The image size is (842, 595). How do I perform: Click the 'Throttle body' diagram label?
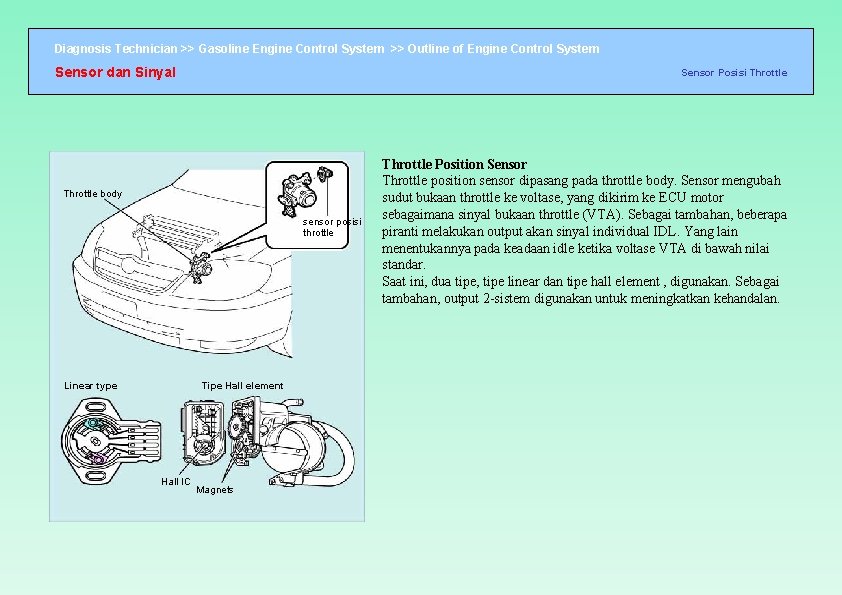[x=93, y=194]
